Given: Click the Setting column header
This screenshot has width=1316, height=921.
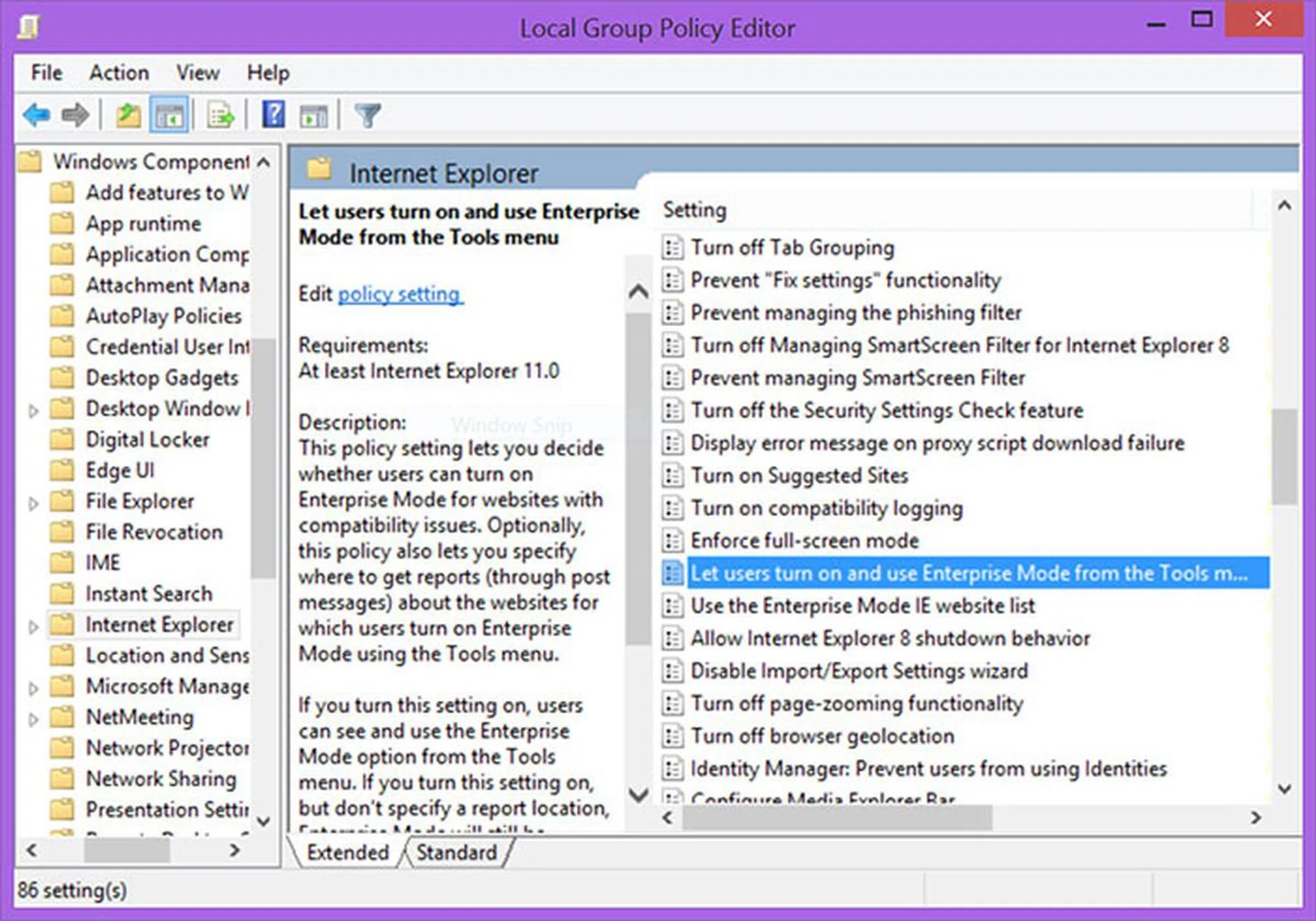Looking at the screenshot, I should tap(695, 210).
